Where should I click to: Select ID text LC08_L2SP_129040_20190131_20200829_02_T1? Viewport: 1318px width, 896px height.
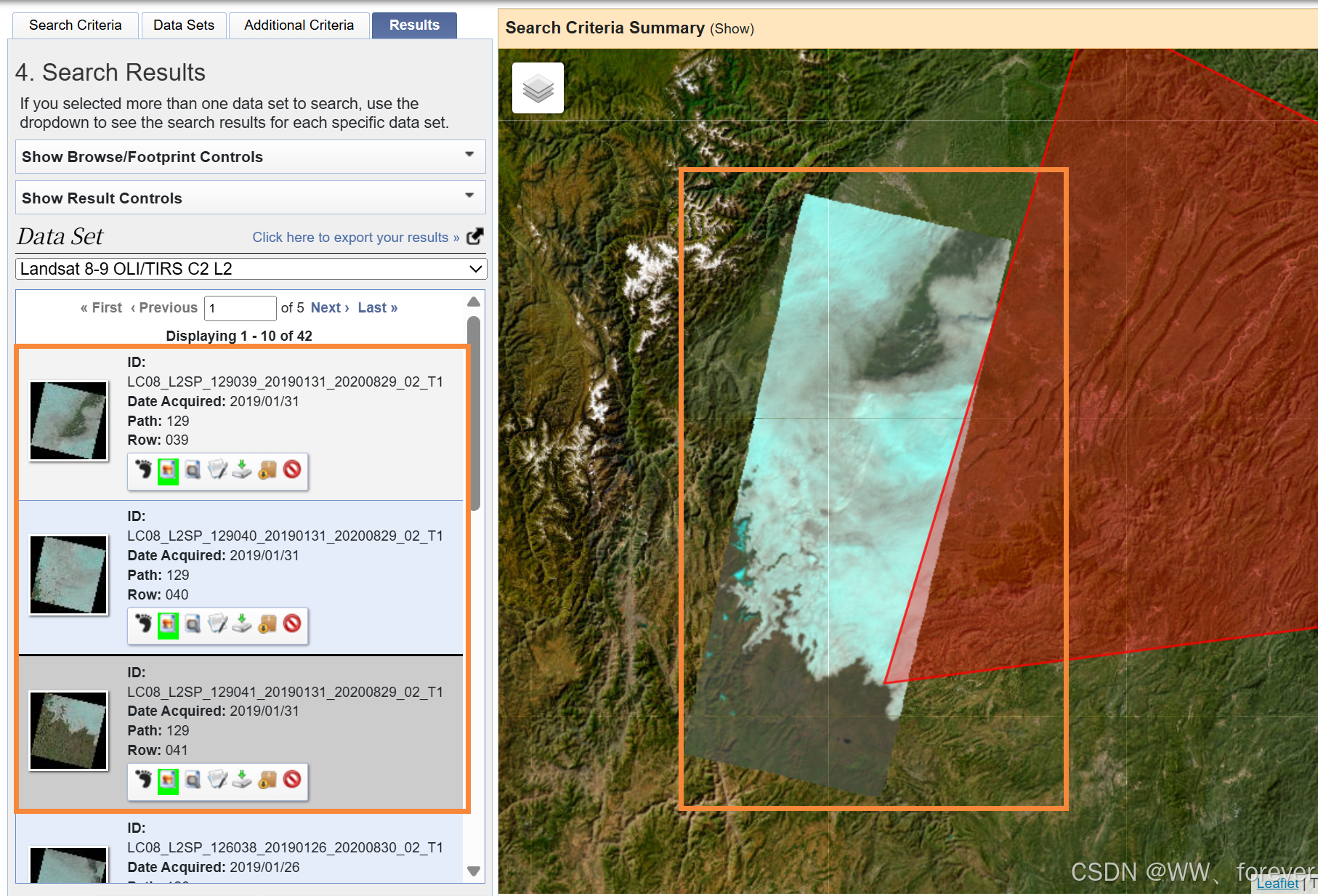tap(285, 536)
